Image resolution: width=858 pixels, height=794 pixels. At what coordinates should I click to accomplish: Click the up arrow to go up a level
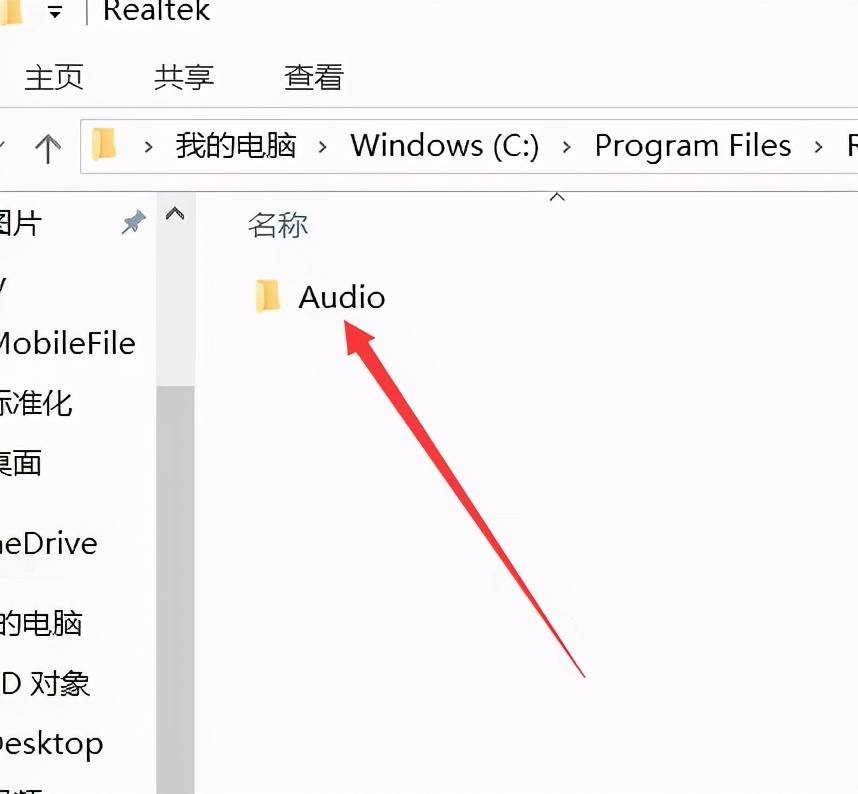[x=48, y=146]
